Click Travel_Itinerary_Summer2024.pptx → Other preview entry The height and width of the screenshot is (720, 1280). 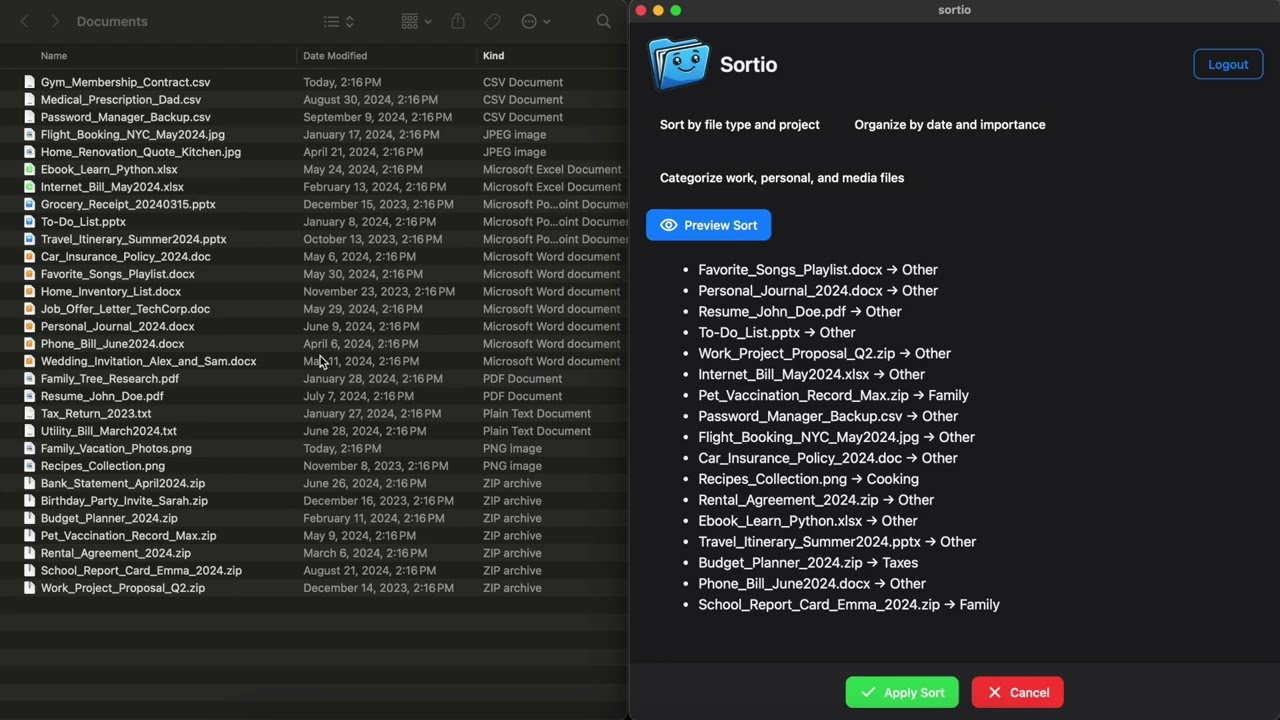(837, 542)
